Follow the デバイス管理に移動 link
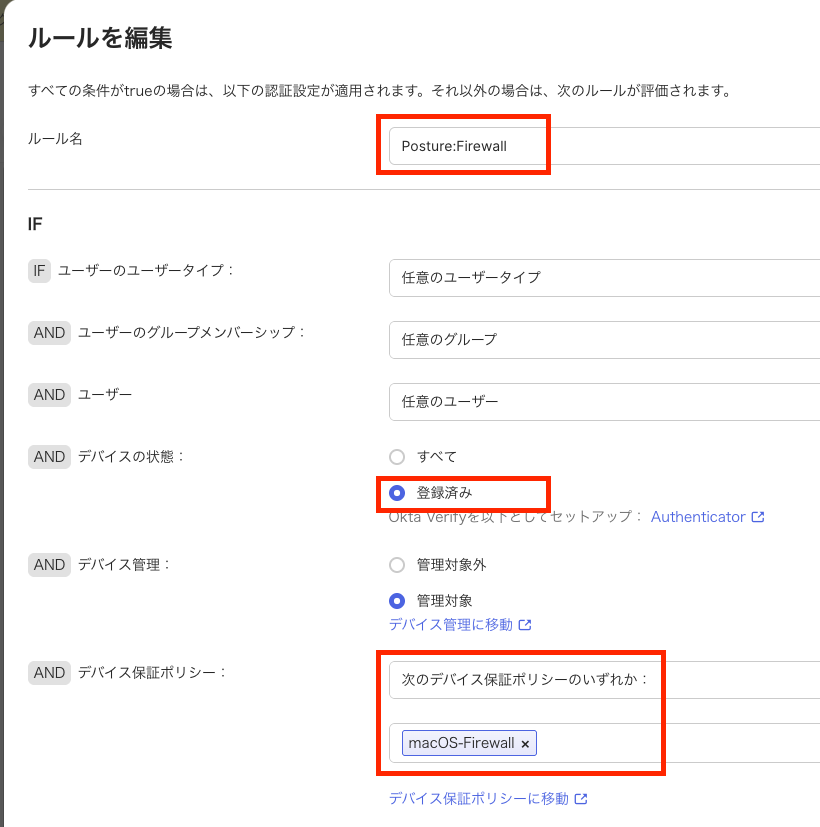The width and height of the screenshot is (820, 827). pos(450,625)
